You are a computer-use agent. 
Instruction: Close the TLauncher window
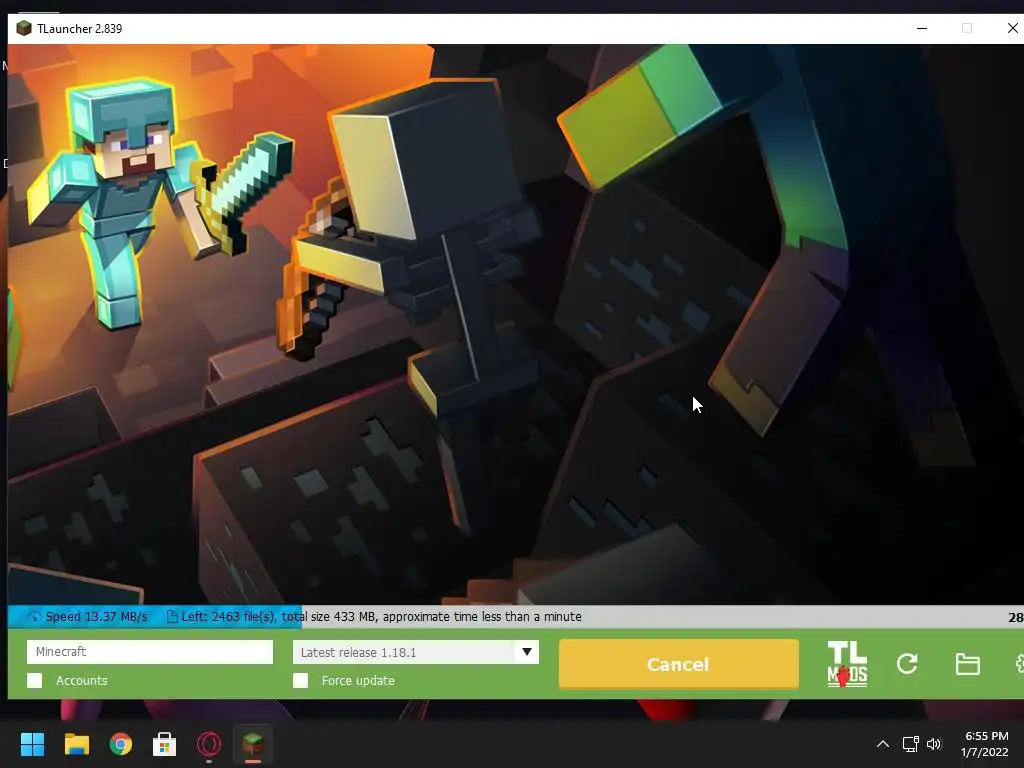click(1012, 28)
